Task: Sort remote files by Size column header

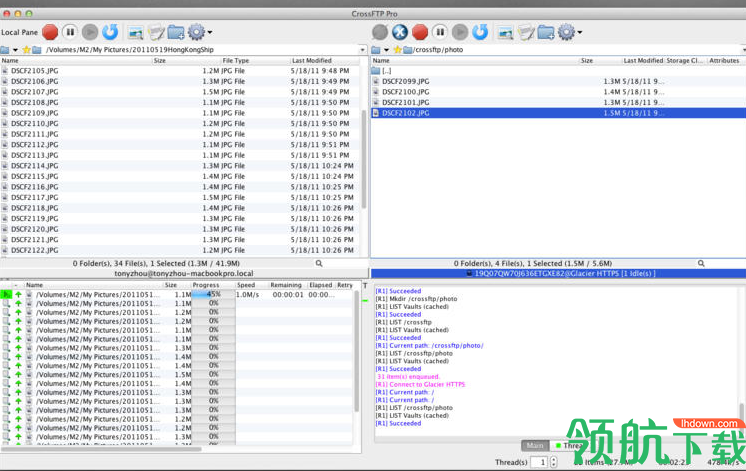Action: click(x=587, y=60)
